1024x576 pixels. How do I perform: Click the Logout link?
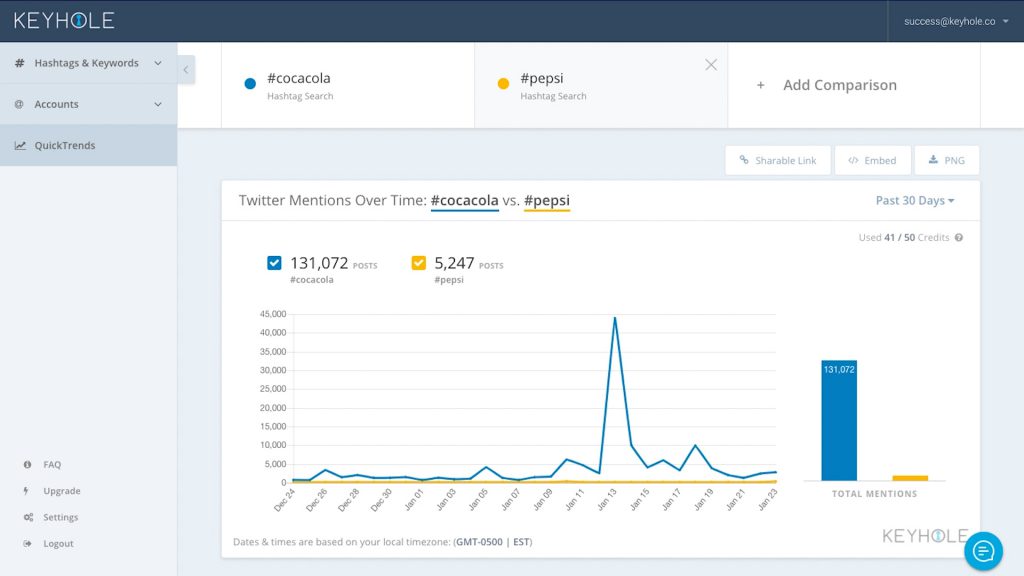click(x=58, y=543)
